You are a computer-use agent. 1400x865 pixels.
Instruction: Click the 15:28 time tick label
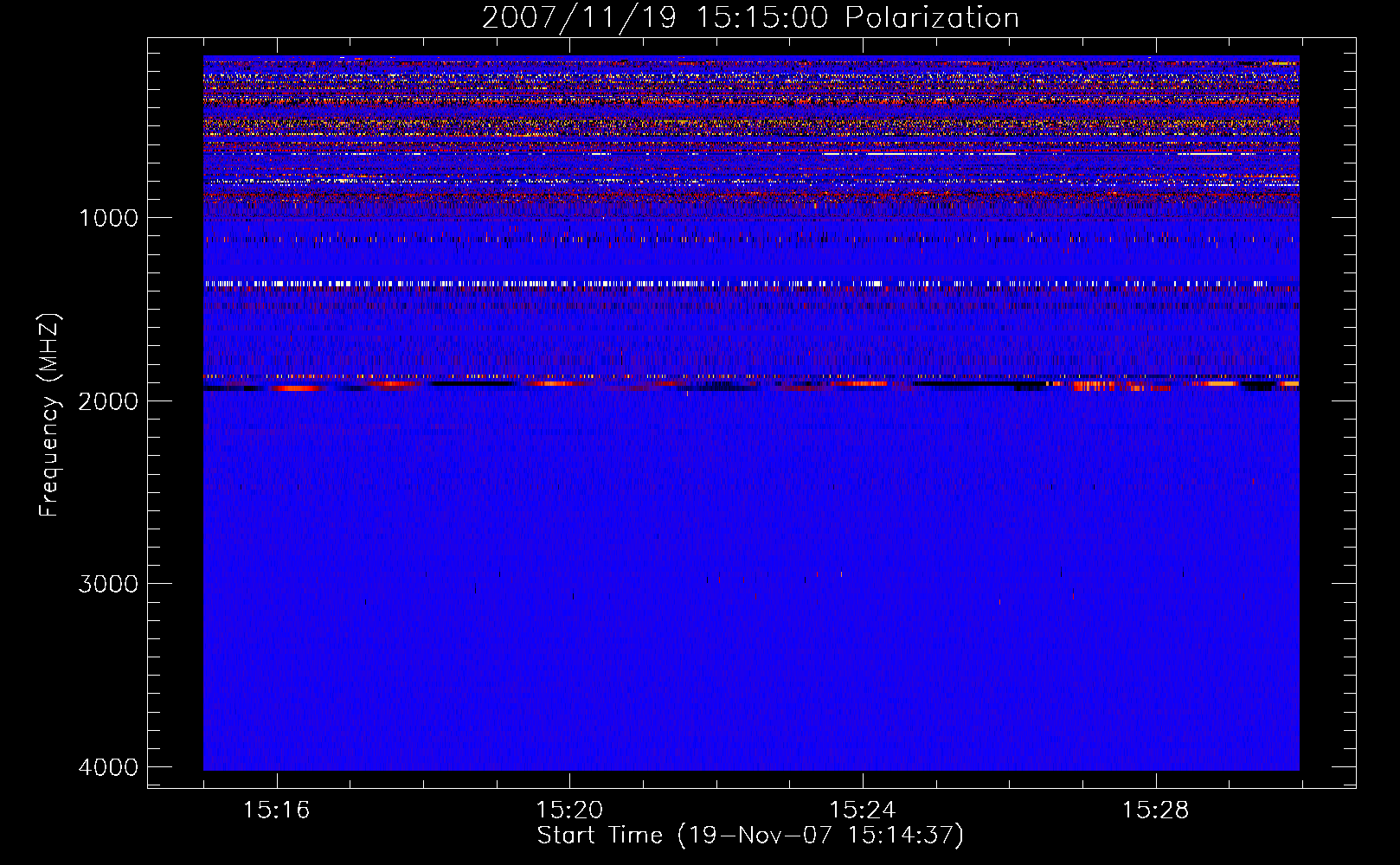(1156, 811)
